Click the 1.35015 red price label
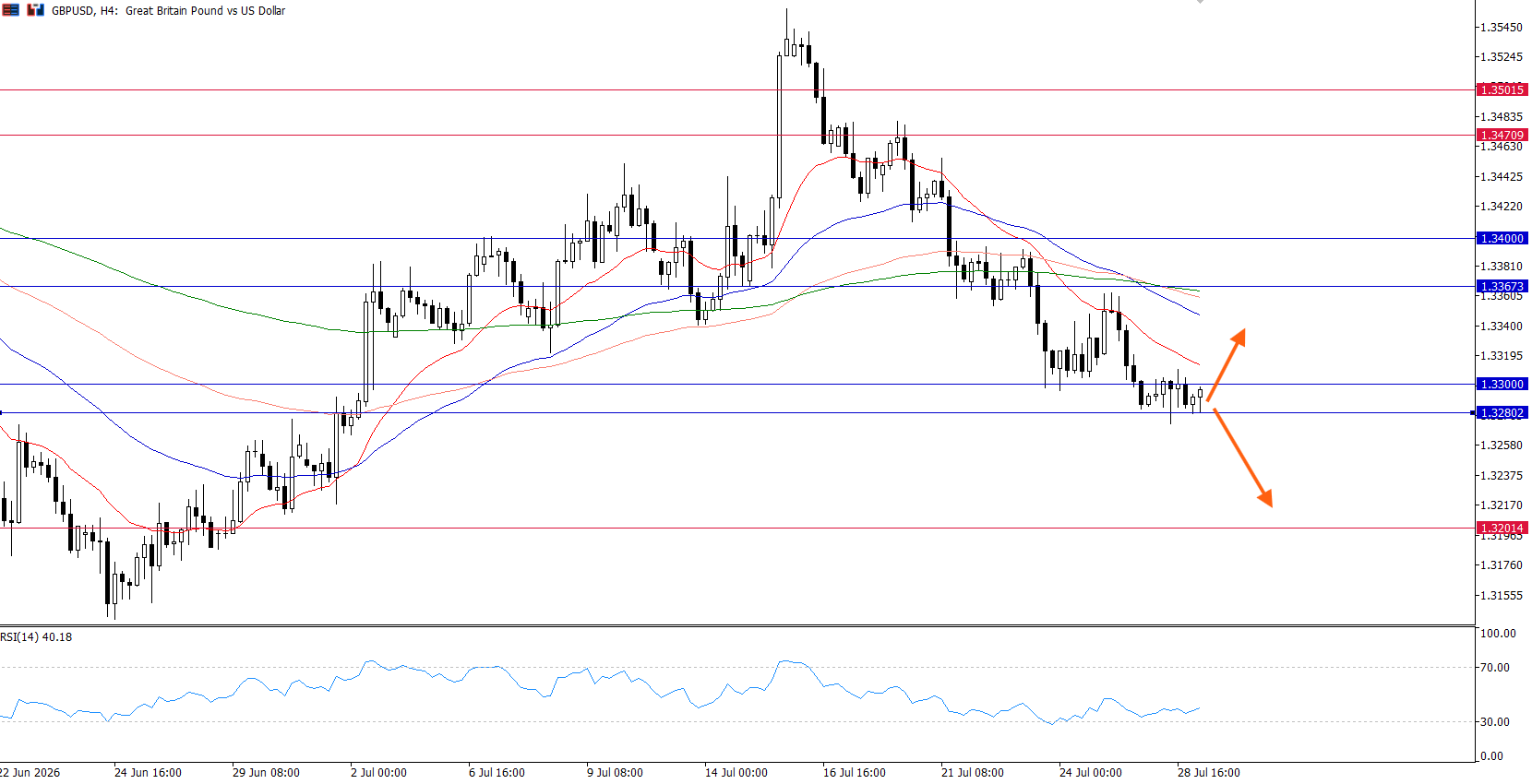1532x784 pixels. [1502, 89]
